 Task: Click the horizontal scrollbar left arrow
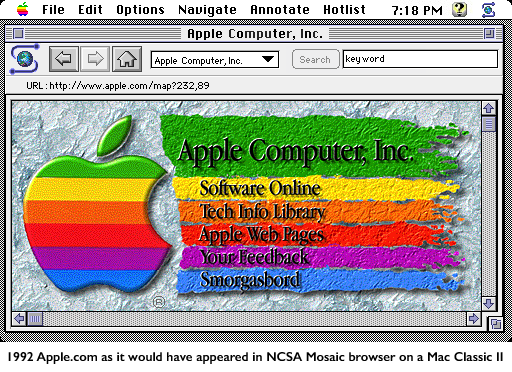click(x=19, y=319)
